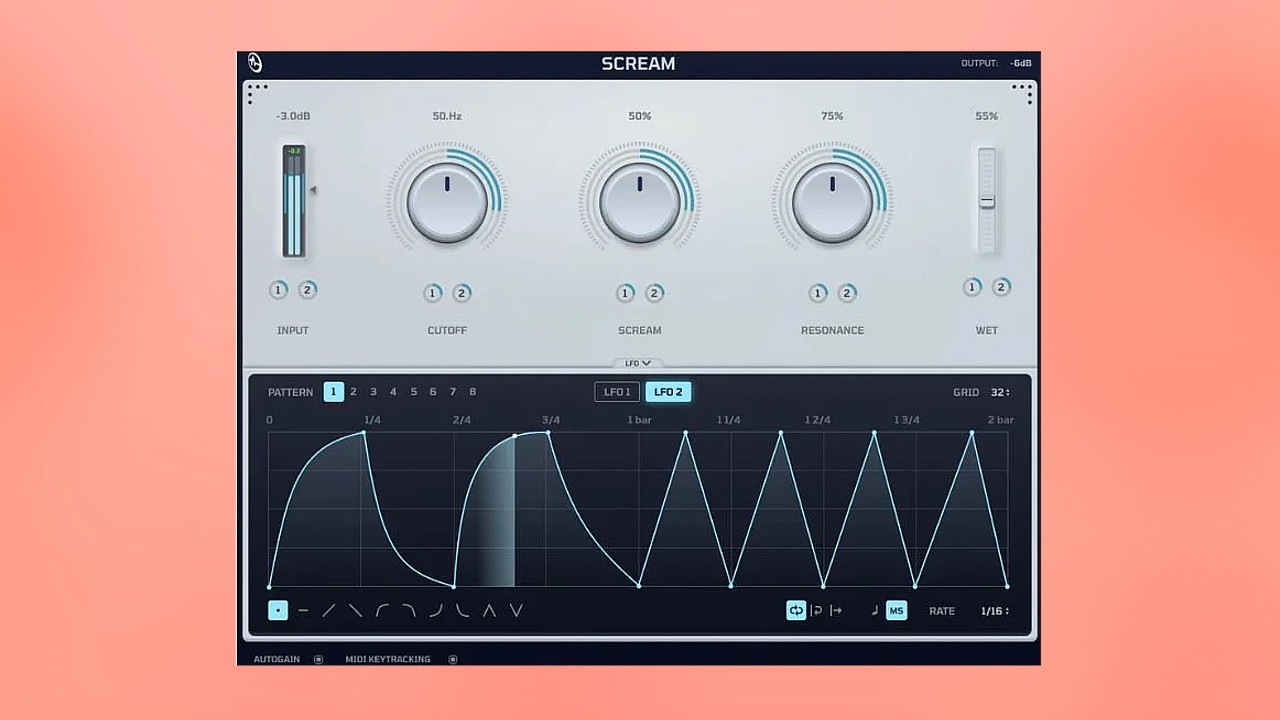Click LFO 1 assign knob under SCREAM
Viewport: 1280px width, 720px height.
[x=625, y=293]
